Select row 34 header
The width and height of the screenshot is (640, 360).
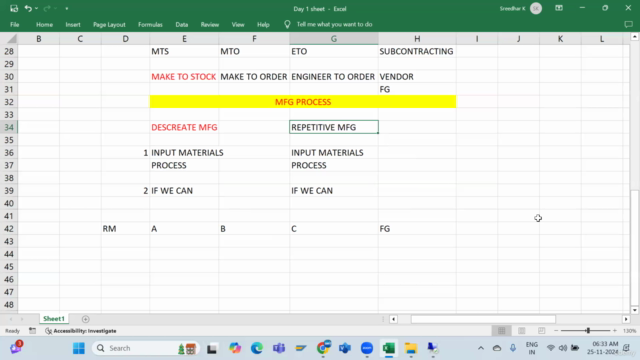coord(9,127)
